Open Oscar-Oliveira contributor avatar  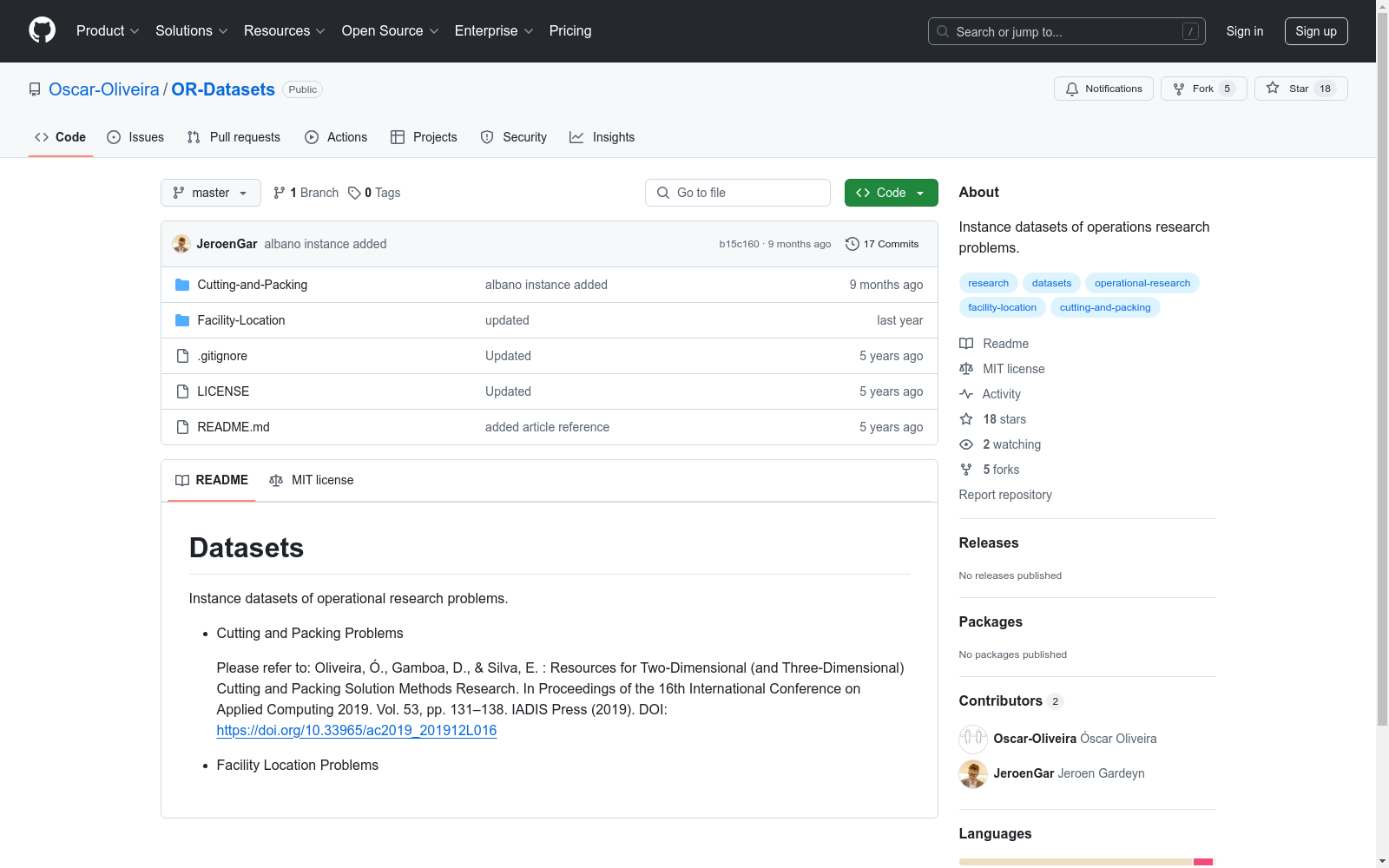pyautogui.click(x=973, y=739)
